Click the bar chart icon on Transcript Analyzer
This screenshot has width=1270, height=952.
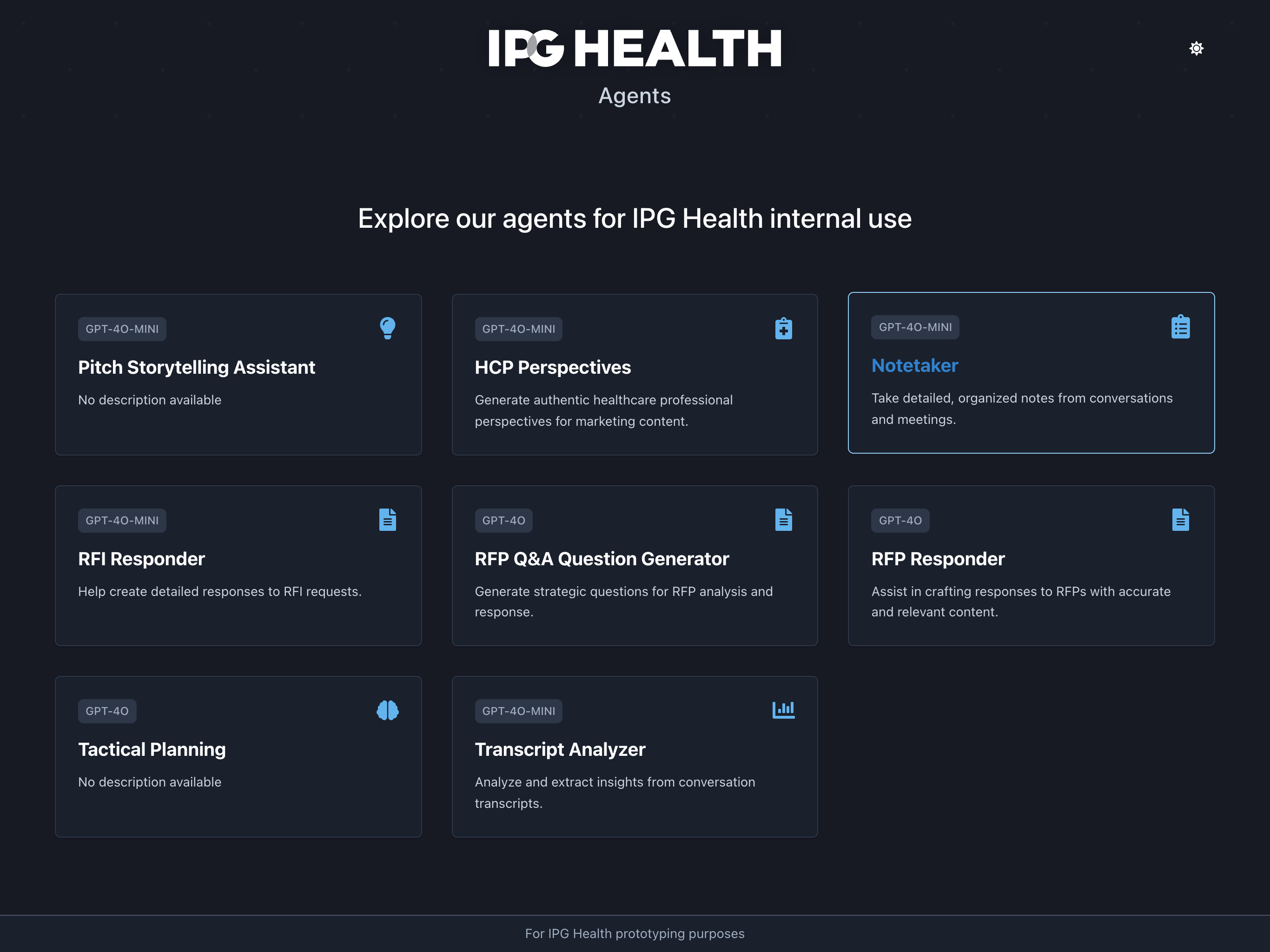click(783, 710)
